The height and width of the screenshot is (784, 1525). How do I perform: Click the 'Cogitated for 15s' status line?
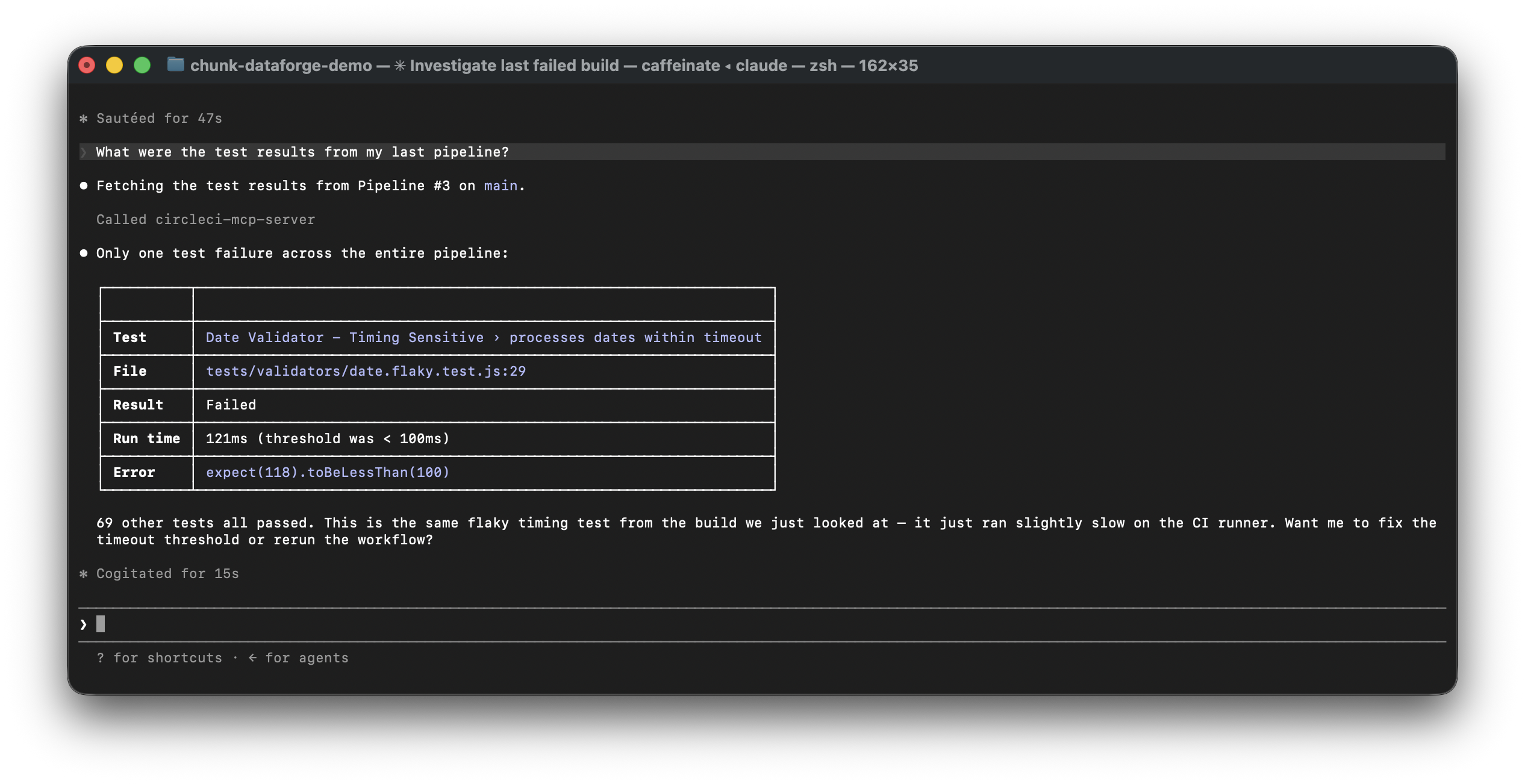pyautogui.click(x=167, y=574)
